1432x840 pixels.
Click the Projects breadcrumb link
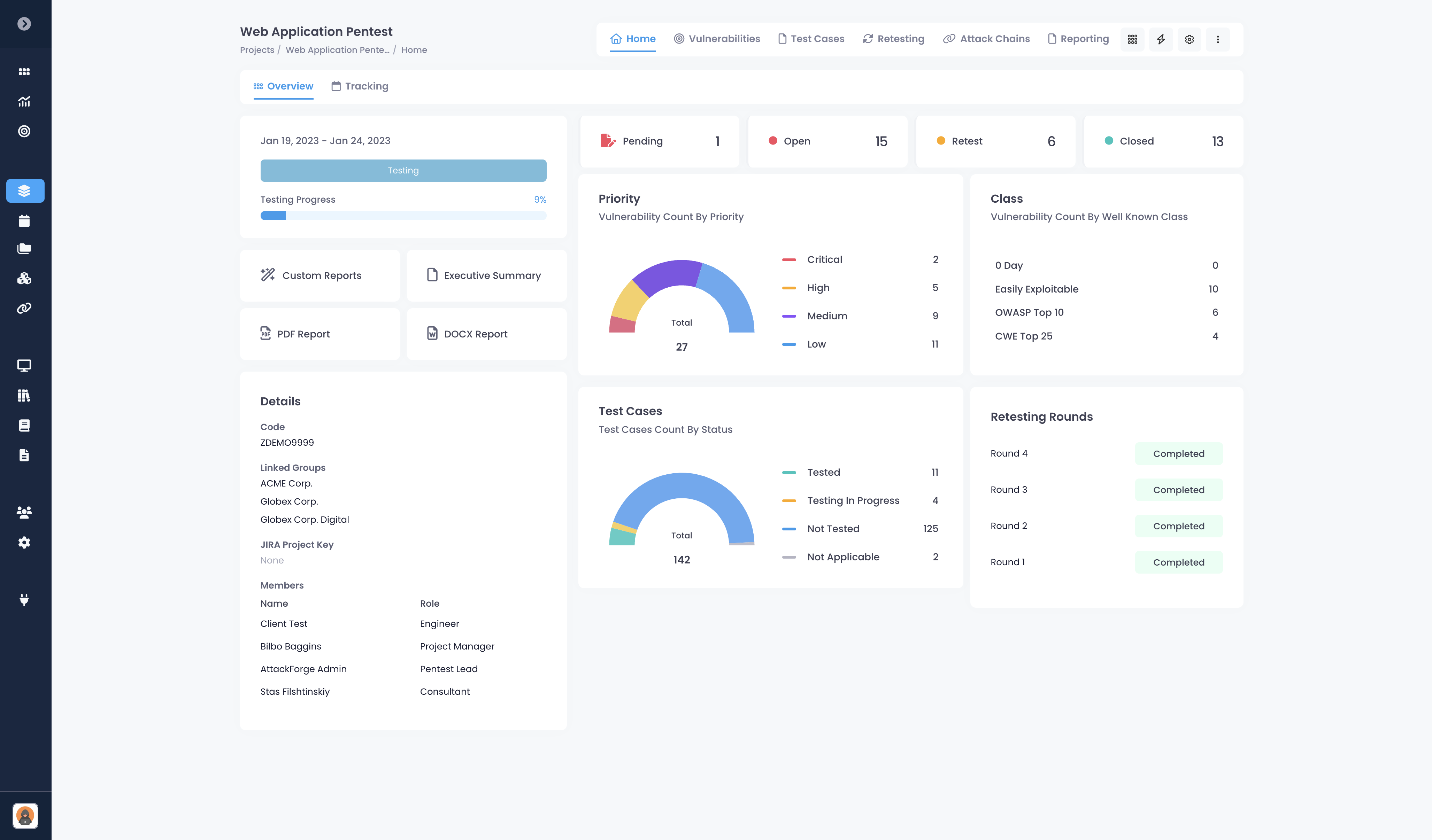(x=257, y=50)
